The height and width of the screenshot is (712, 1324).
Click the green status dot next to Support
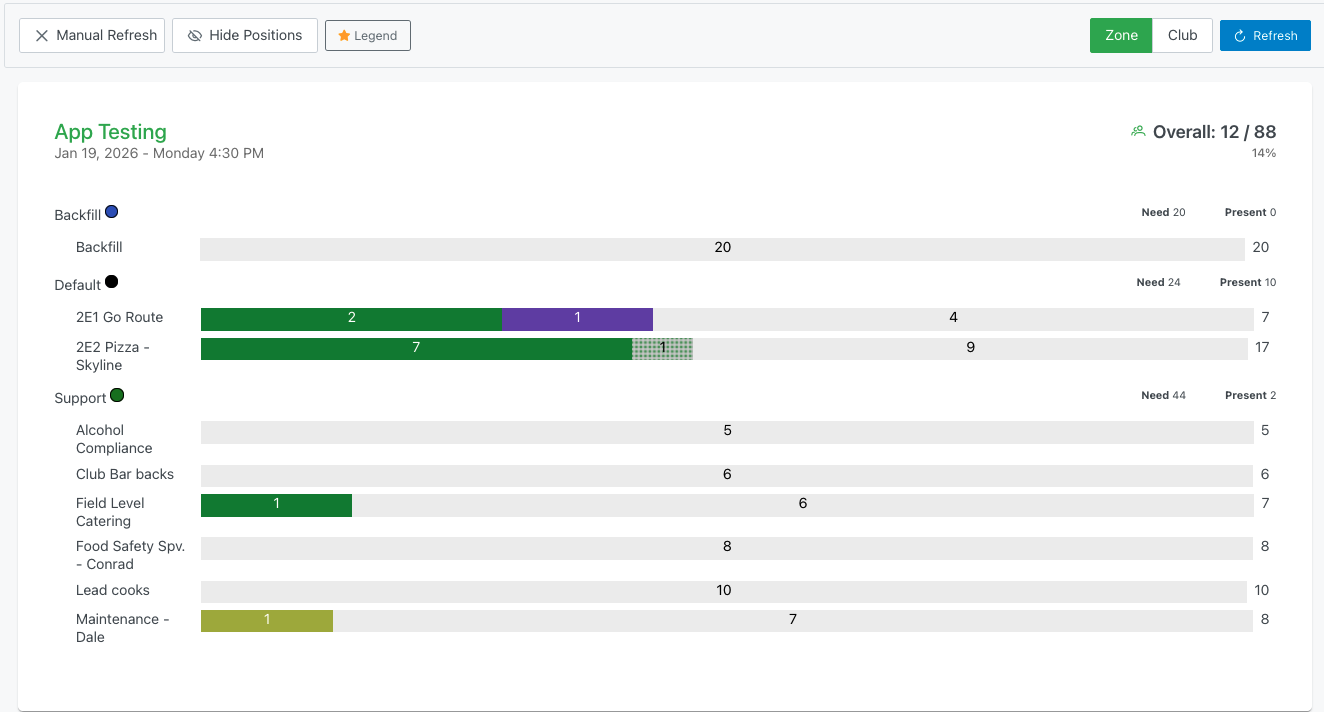(117, 394)
